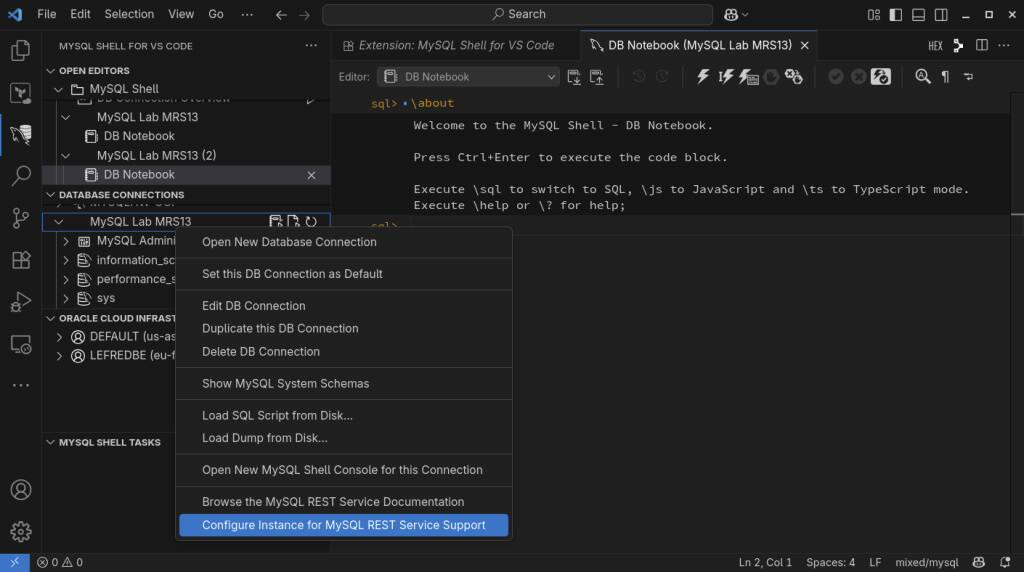Click the HEX icon in editor title bar
This screenshot has height=572, width=1024.
935,46
